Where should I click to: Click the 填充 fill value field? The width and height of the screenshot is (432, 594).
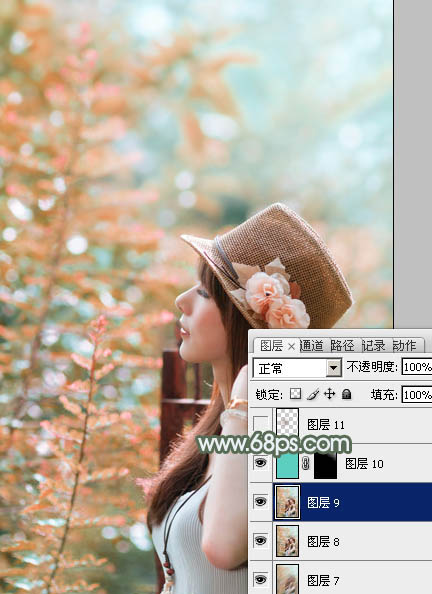[416, 395]
